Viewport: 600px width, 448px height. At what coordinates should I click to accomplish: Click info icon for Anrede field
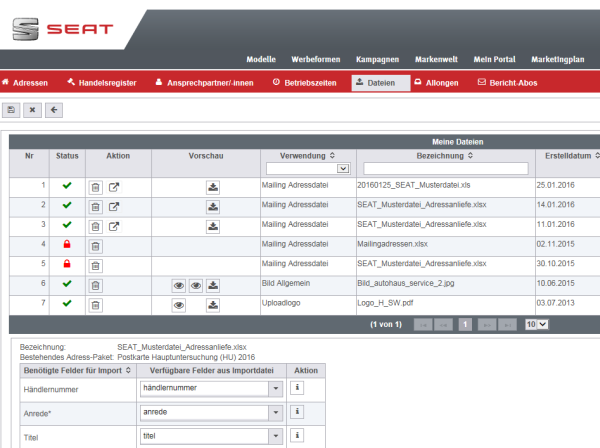[x=297, y=412]
